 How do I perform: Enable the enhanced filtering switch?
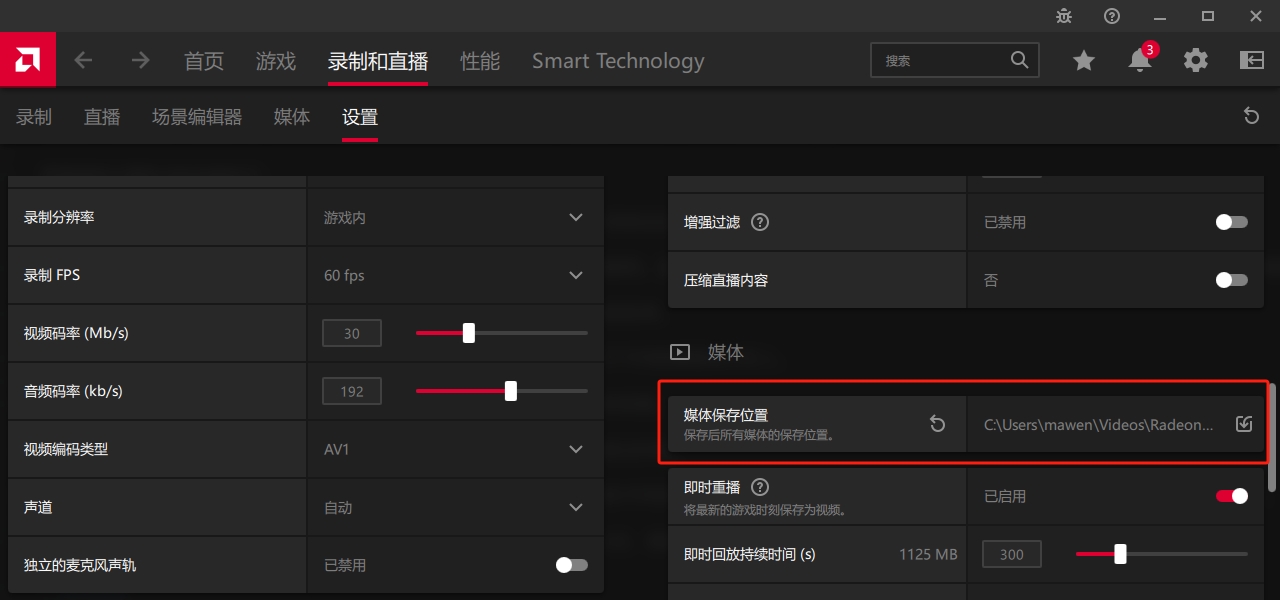tap(1231, 222)
